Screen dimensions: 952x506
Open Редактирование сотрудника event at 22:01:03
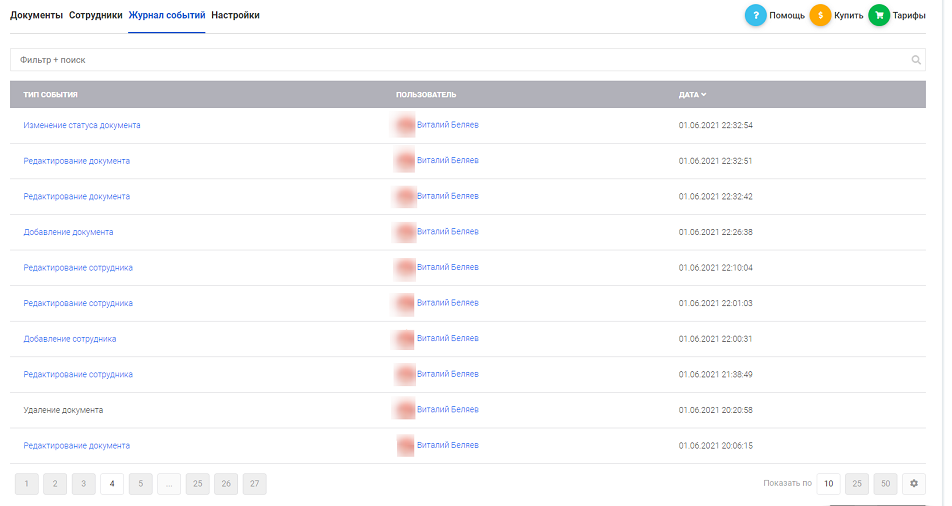[78, 303]
